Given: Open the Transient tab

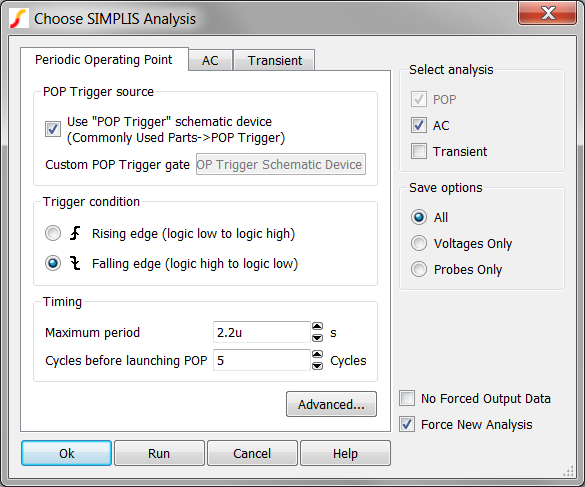Looking at the screenshot, I should coord(275,60).
